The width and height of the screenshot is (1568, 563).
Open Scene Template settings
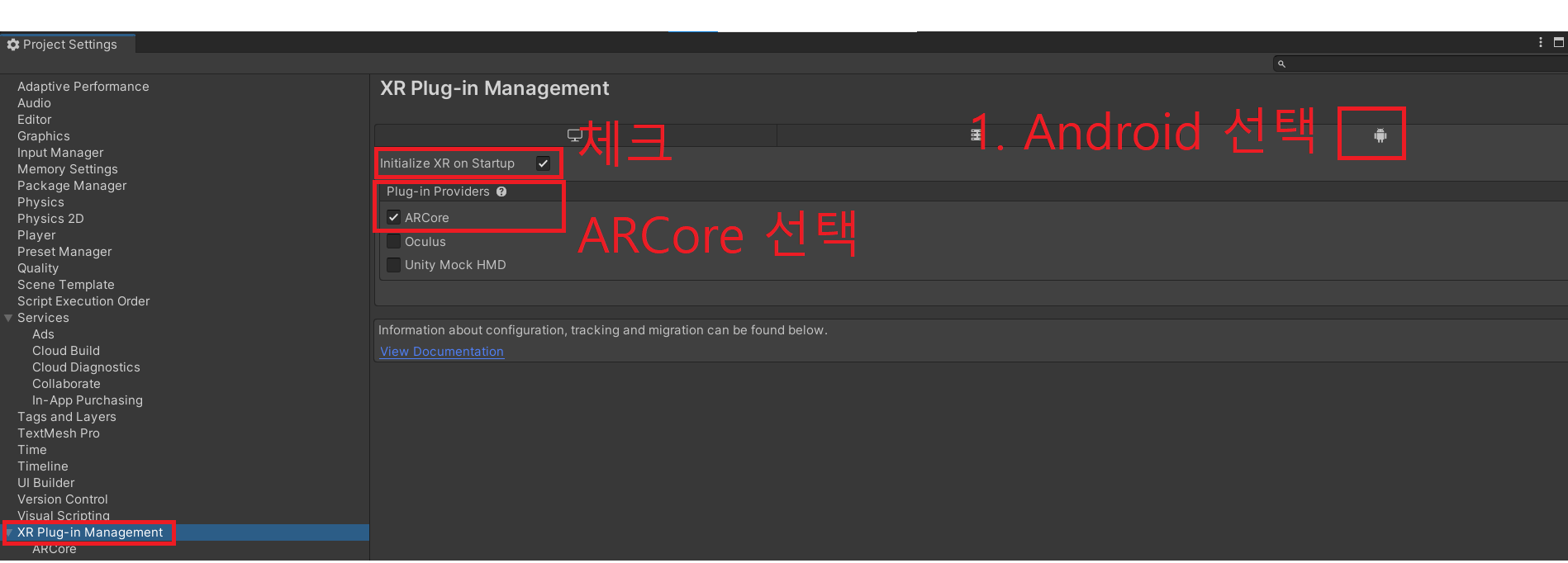[66, 285]
